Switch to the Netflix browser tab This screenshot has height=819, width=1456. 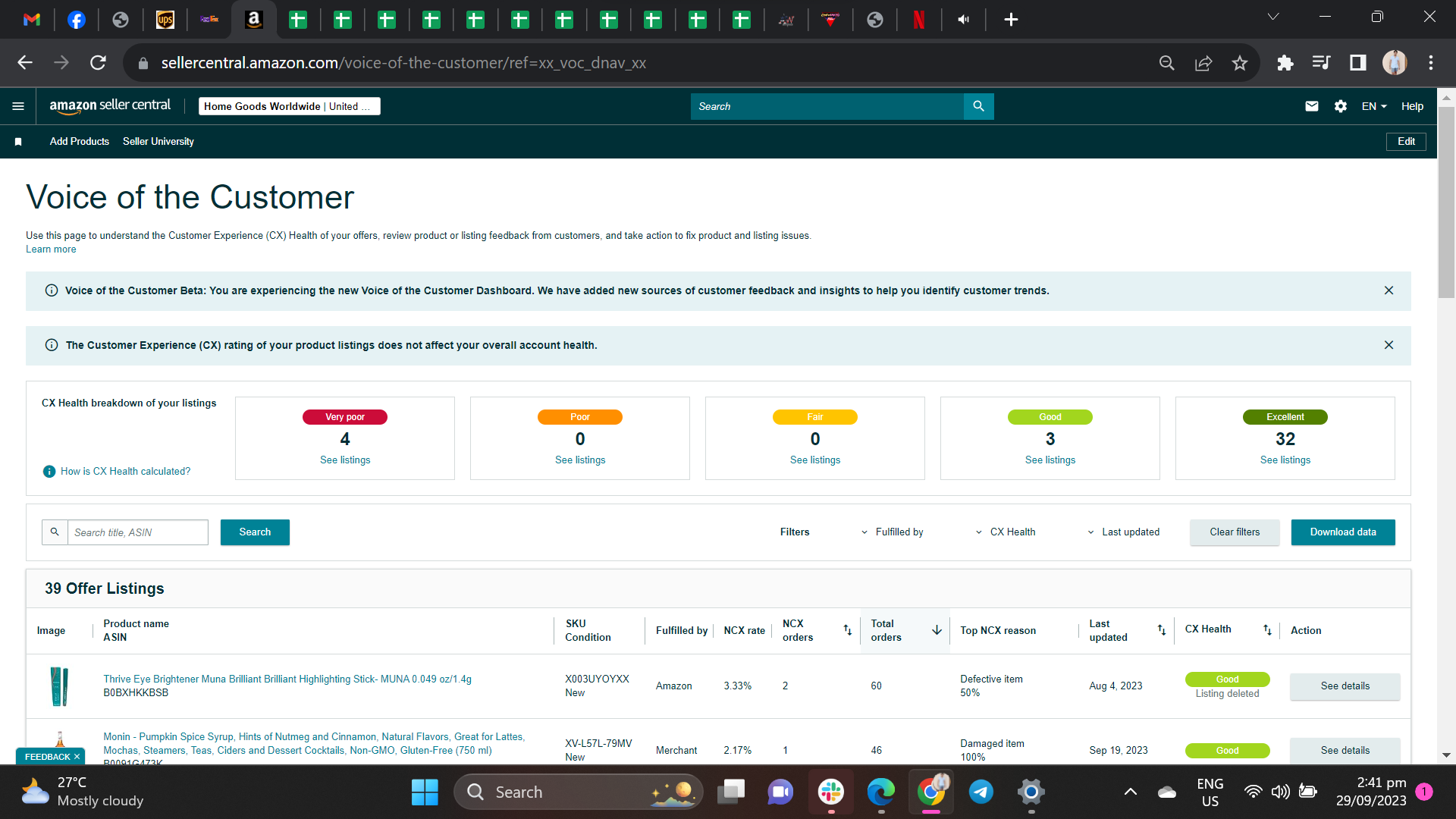(919, 20)
